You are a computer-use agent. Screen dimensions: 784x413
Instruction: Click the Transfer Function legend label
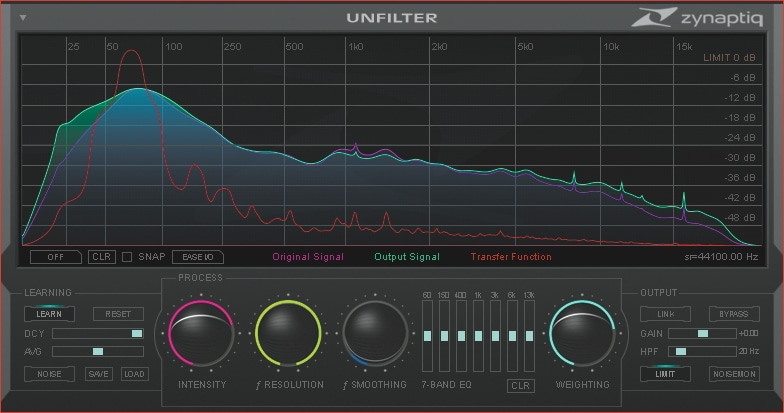pos(511,257)
